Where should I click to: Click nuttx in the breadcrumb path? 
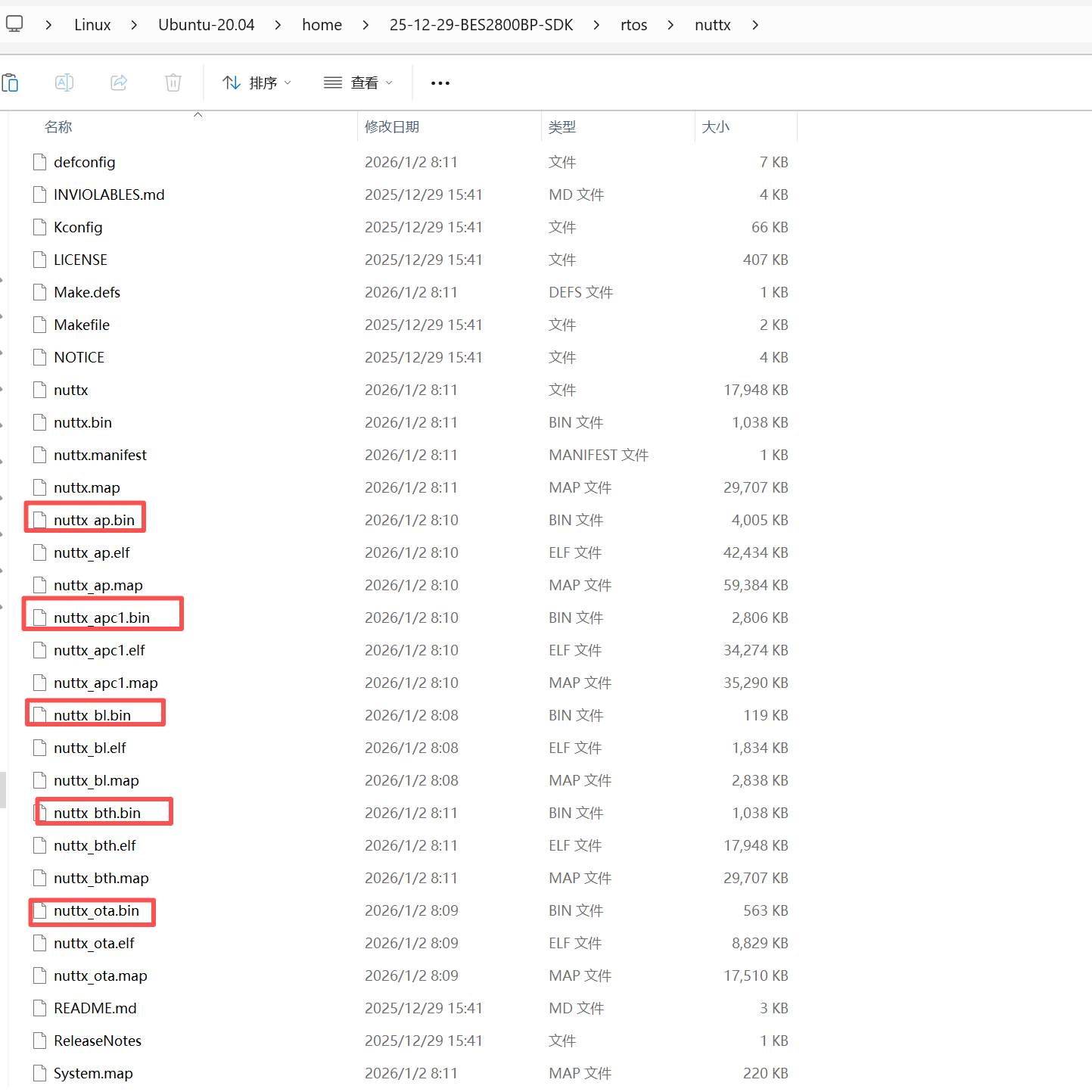point(712,25)
